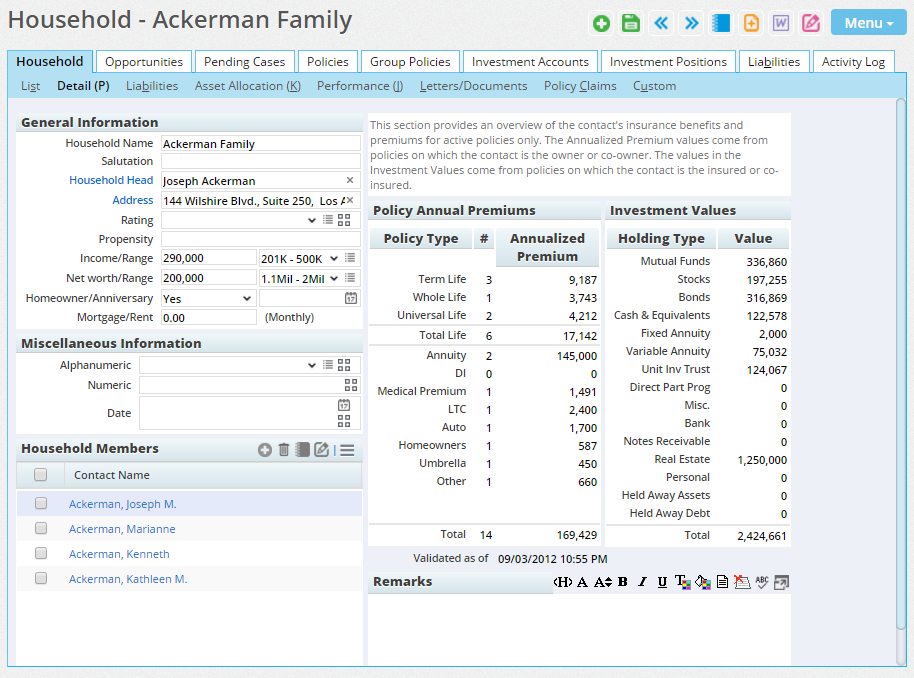Click the Word document icon in the toolbar

click(781, 22)
